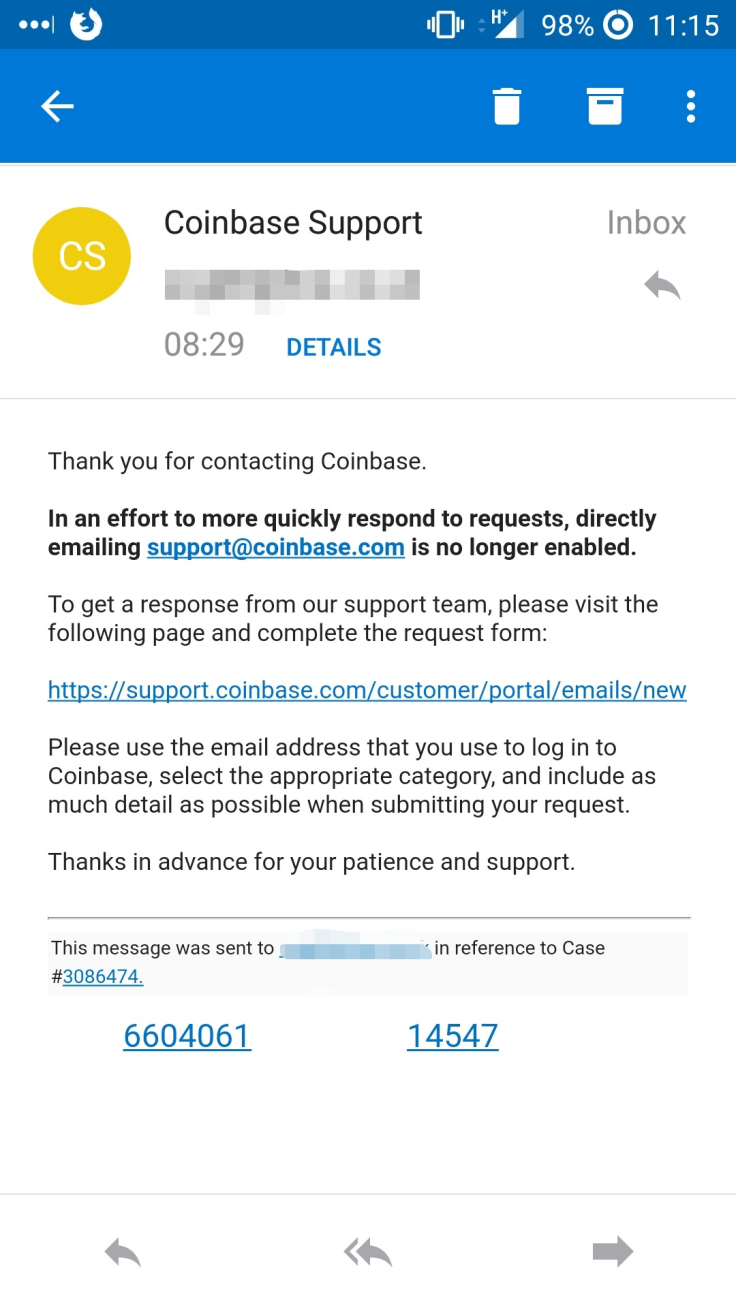
Task: Reply all with the double-arrow icon
Action: click(x=368, y=1252)
